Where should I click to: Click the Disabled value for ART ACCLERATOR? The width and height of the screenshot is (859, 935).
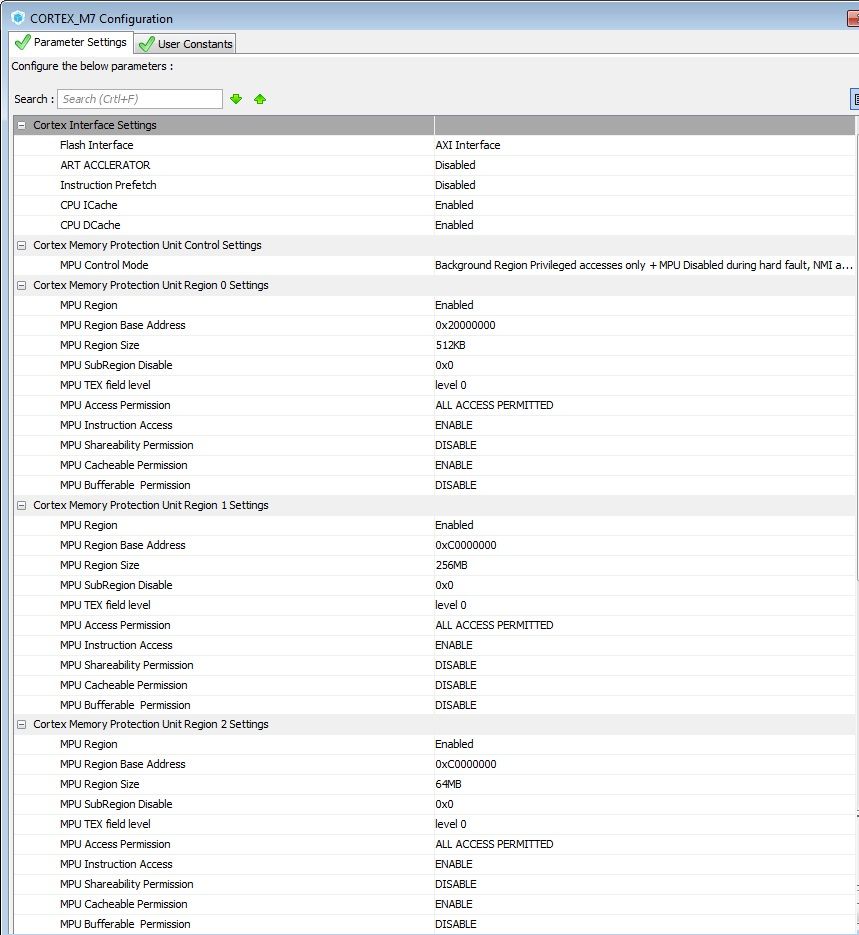(455, 165)
